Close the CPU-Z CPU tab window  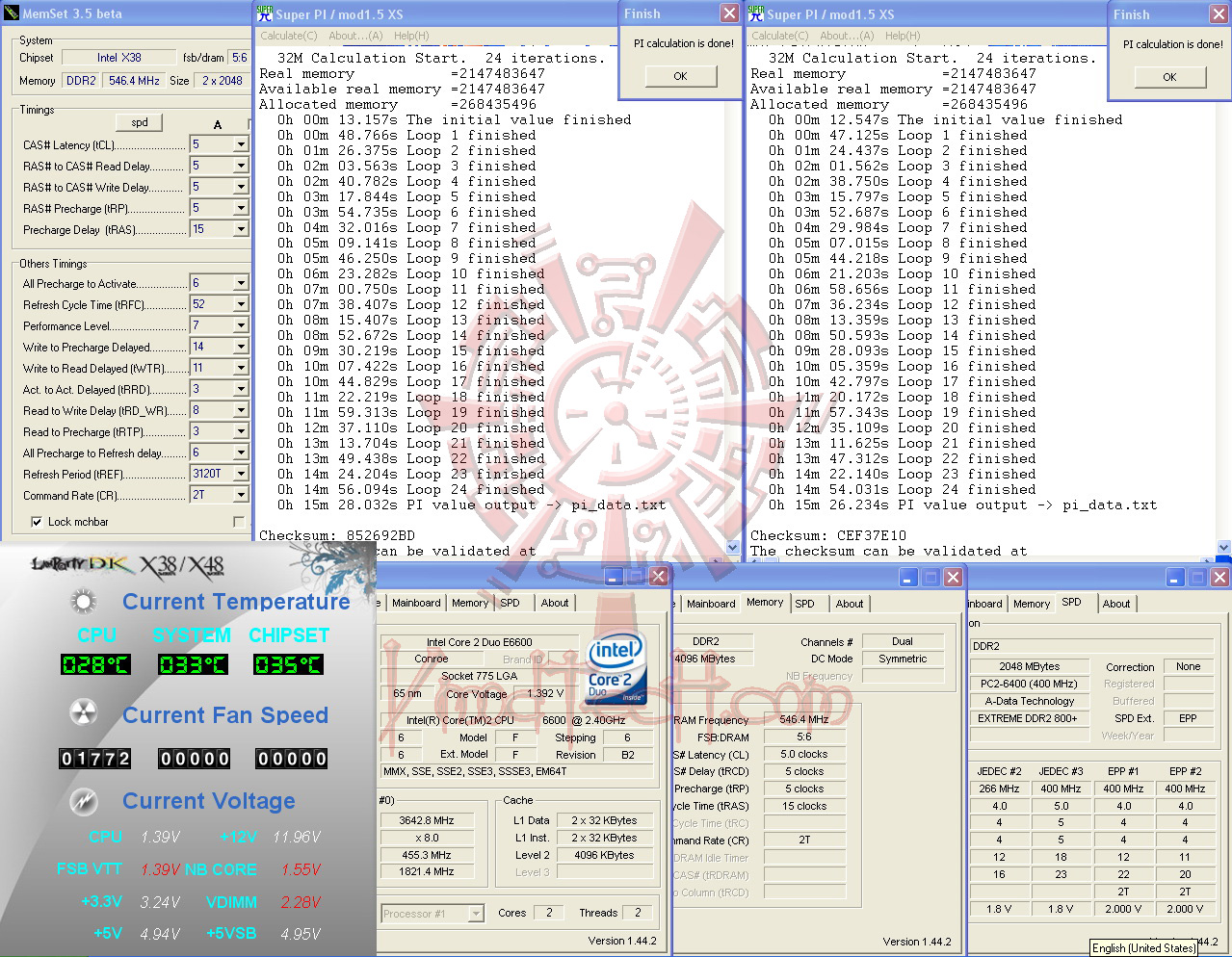click(x=659, y=577)
